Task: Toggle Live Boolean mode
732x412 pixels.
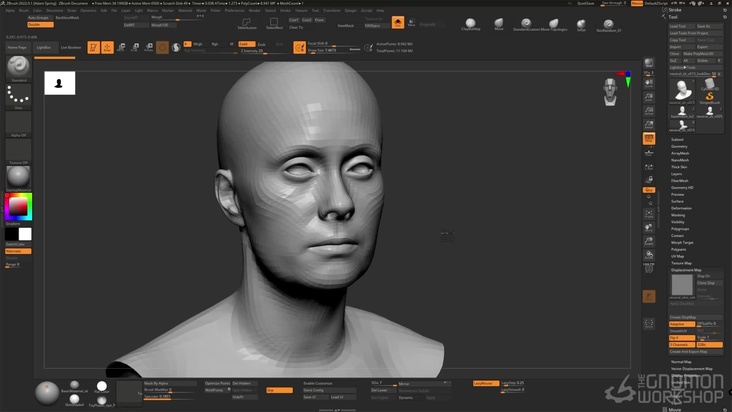Action: point(71,47)
